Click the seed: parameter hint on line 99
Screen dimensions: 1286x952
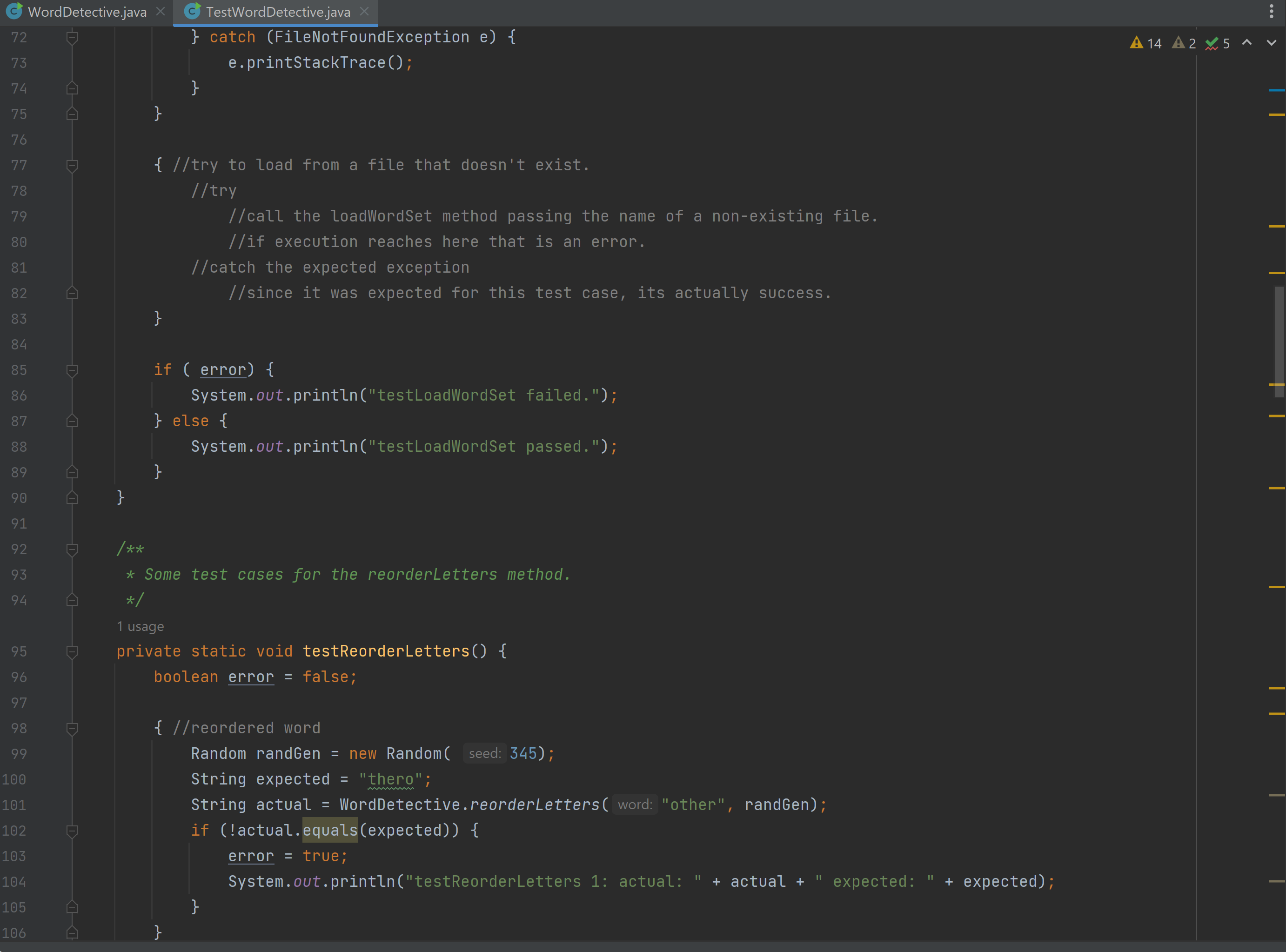(484, 754)
